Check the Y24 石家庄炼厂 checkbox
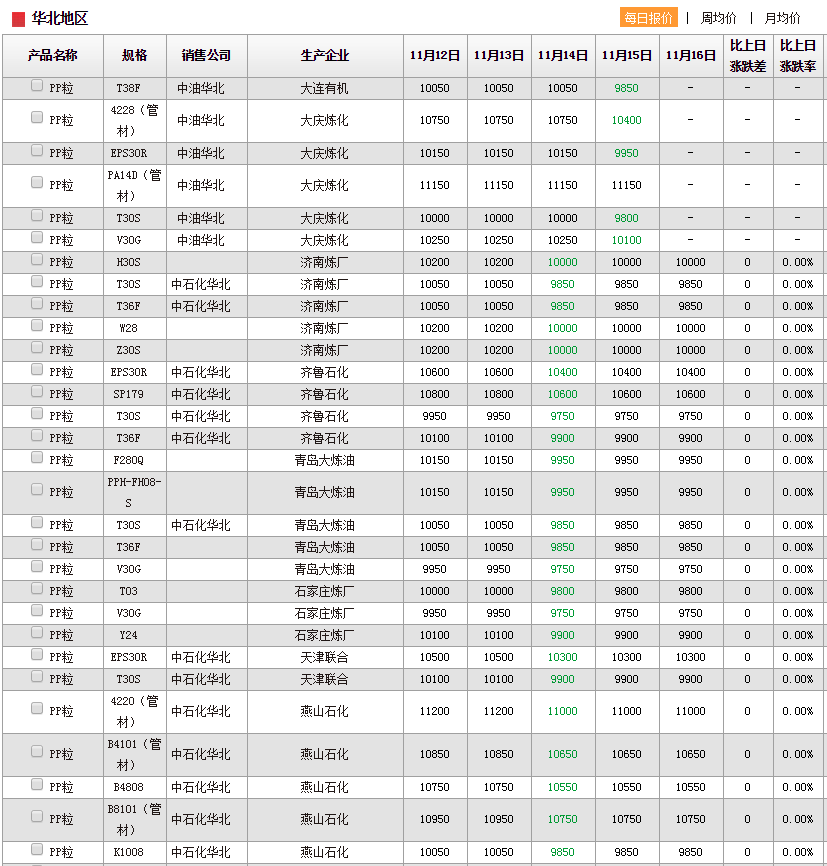827x866 pixels. [37, 632]
